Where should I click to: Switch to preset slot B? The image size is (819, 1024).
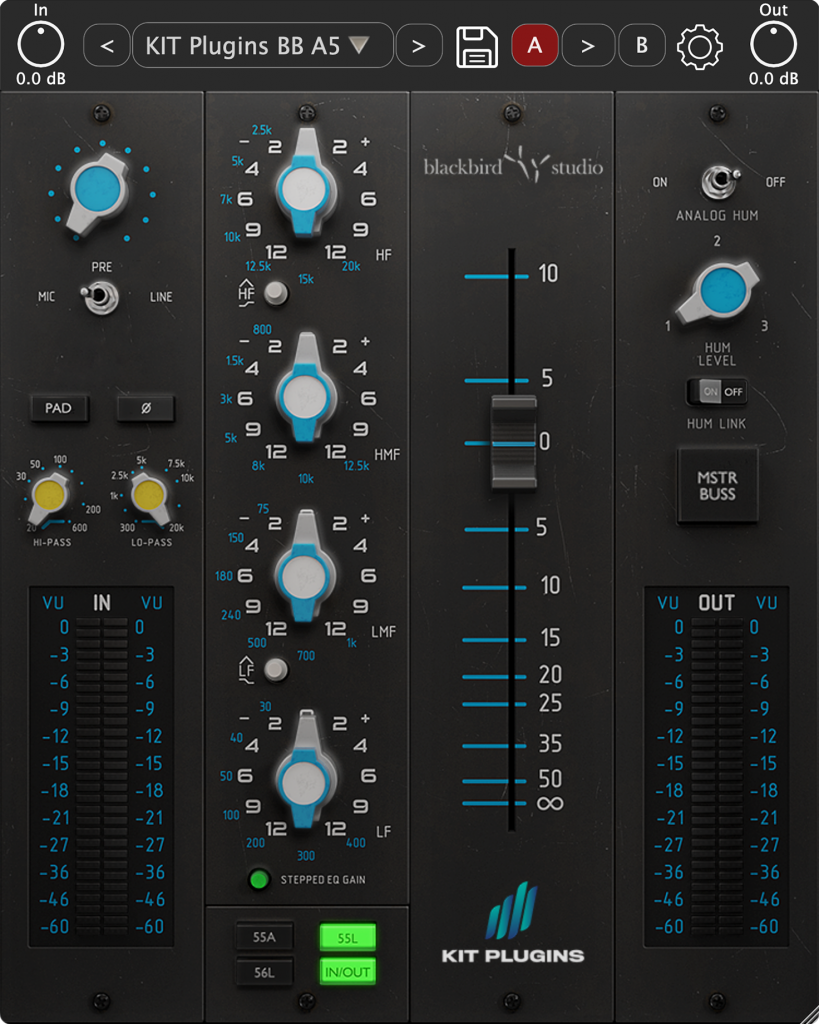tap(642, 45)
